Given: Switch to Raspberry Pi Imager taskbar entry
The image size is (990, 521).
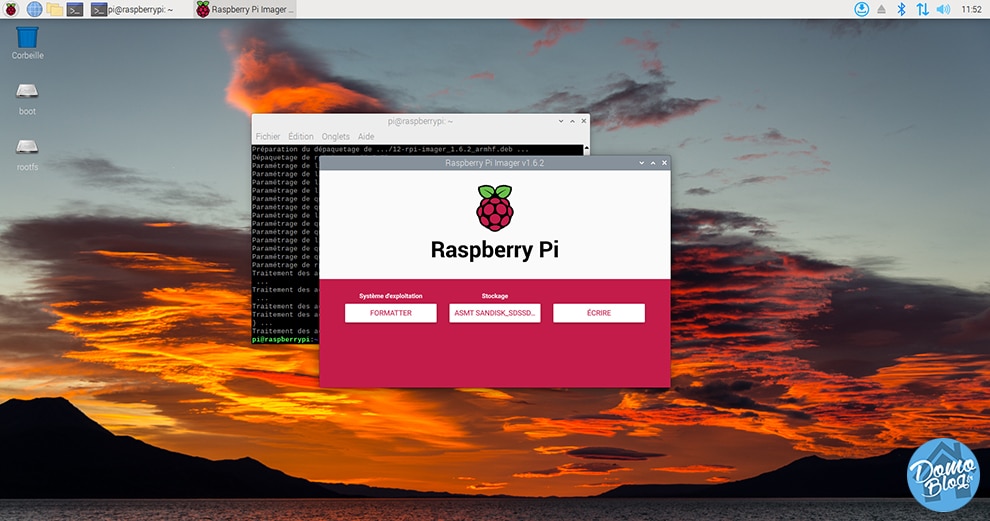Looking at the screenshot, I should click(x=245, y=9).
